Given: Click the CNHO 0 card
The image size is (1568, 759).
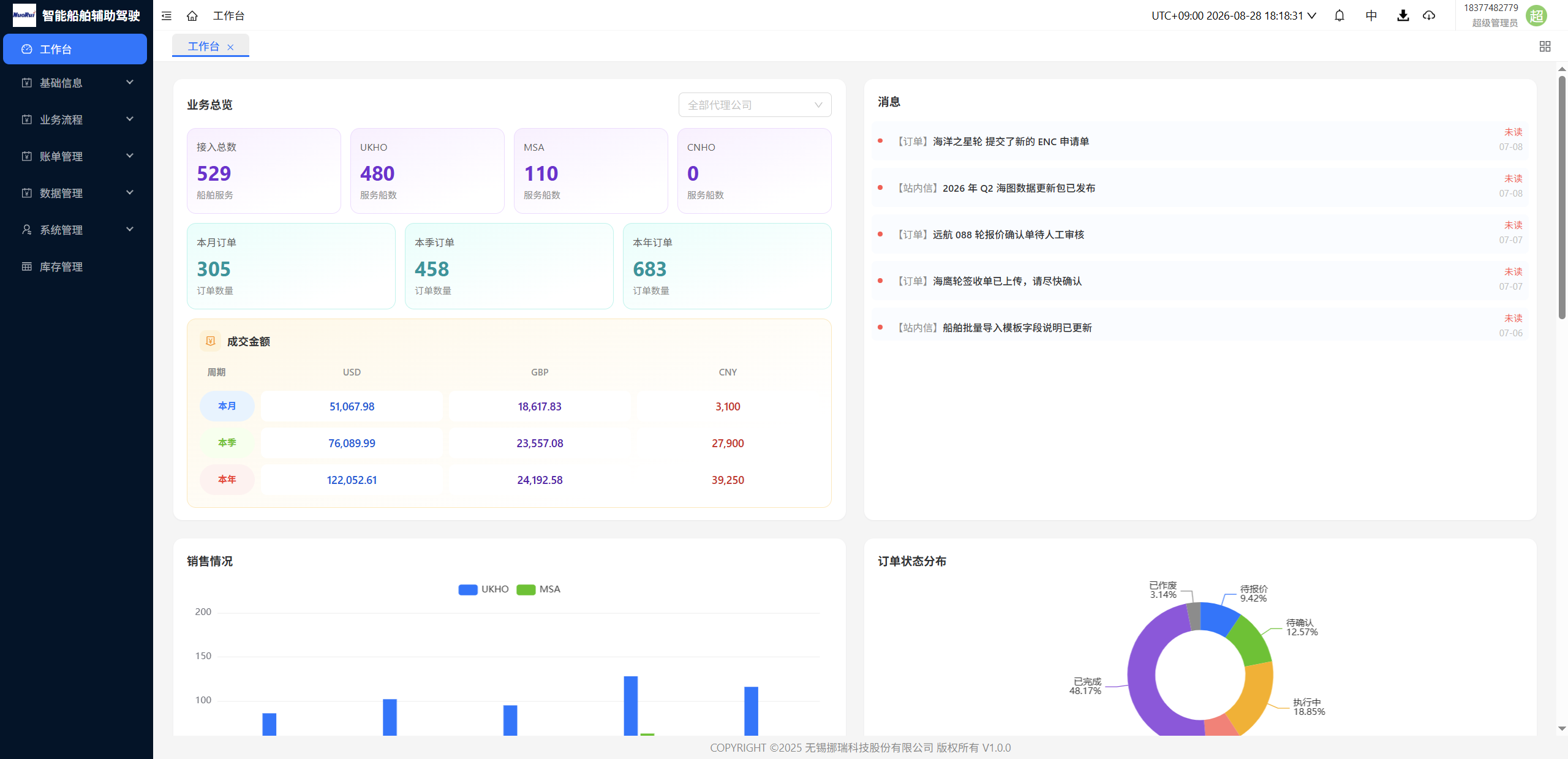Looking at the screenshot, I should (x=755, y=171).
